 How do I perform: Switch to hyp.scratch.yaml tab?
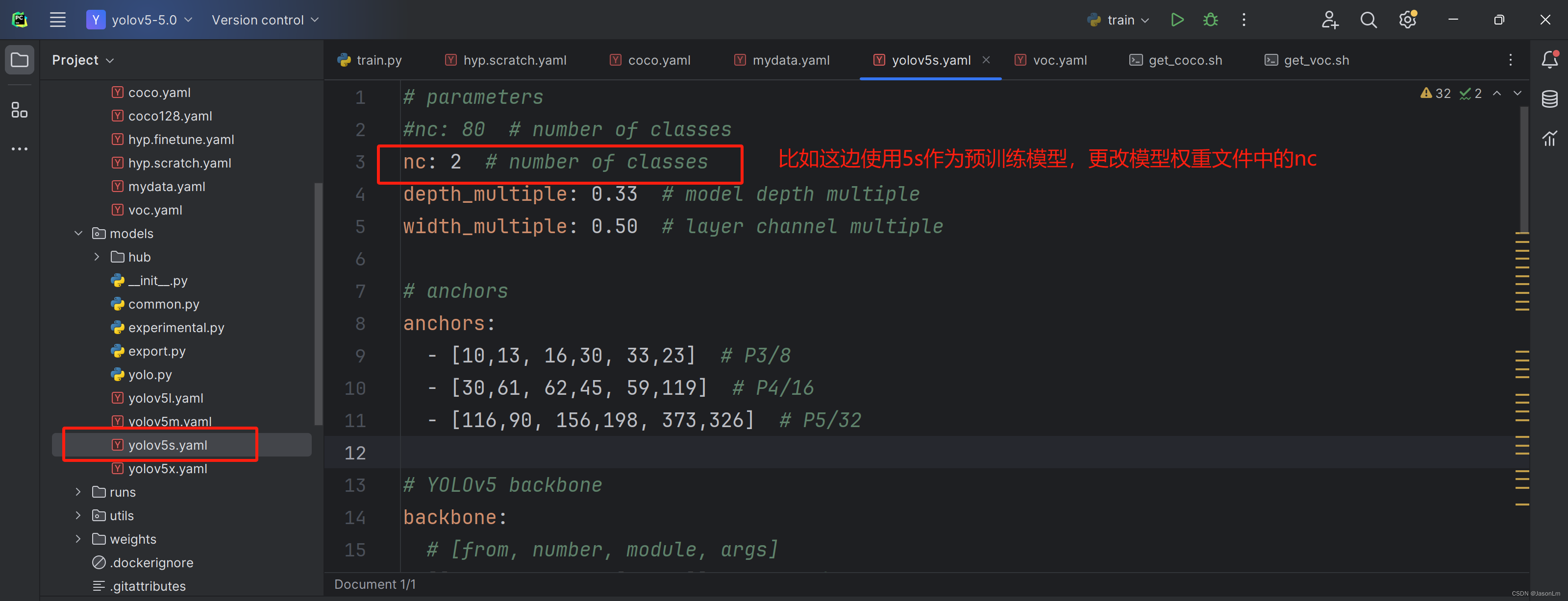coord(505,60)
